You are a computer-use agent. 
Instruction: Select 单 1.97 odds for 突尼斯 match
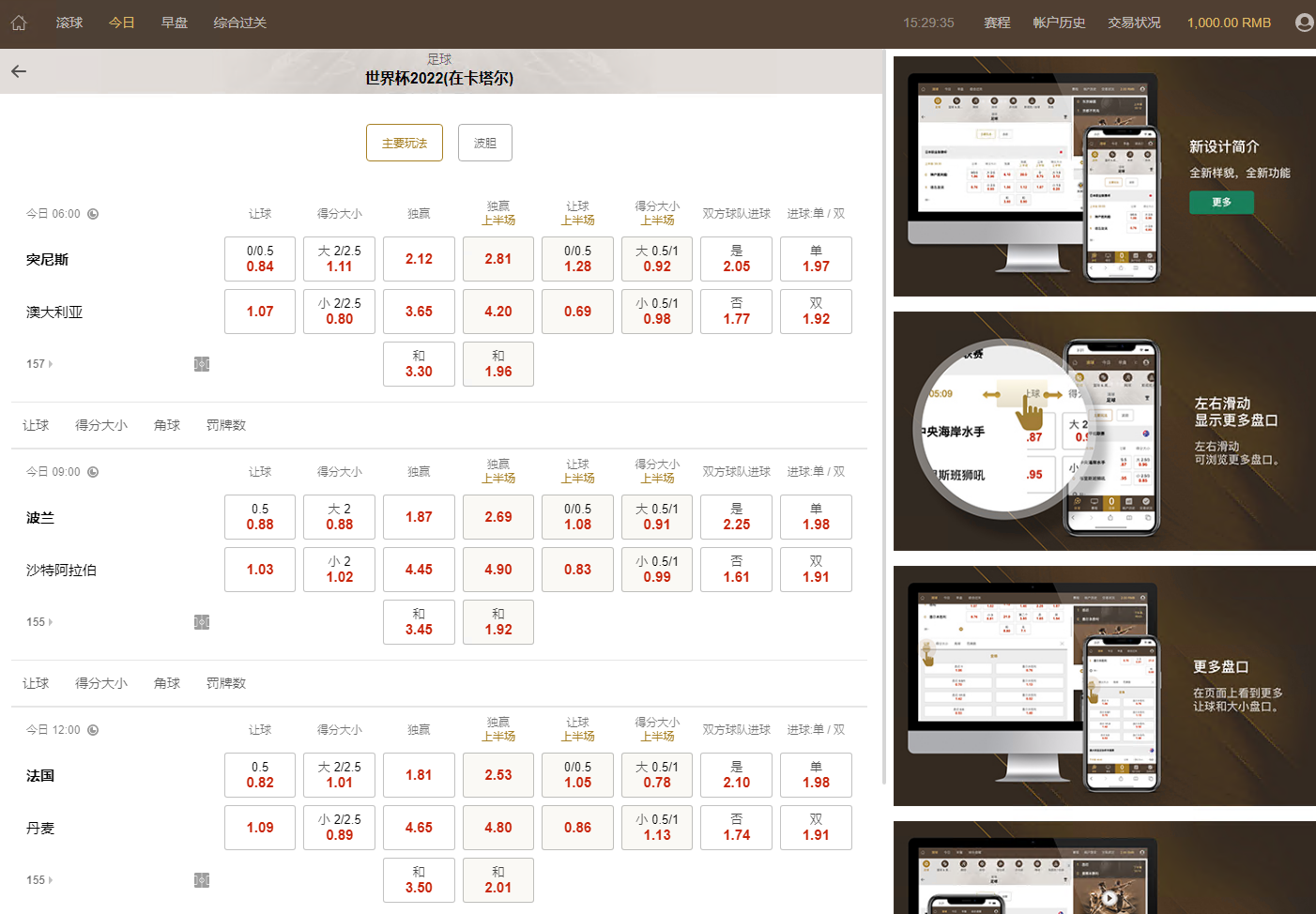click(x=816, y=259)
